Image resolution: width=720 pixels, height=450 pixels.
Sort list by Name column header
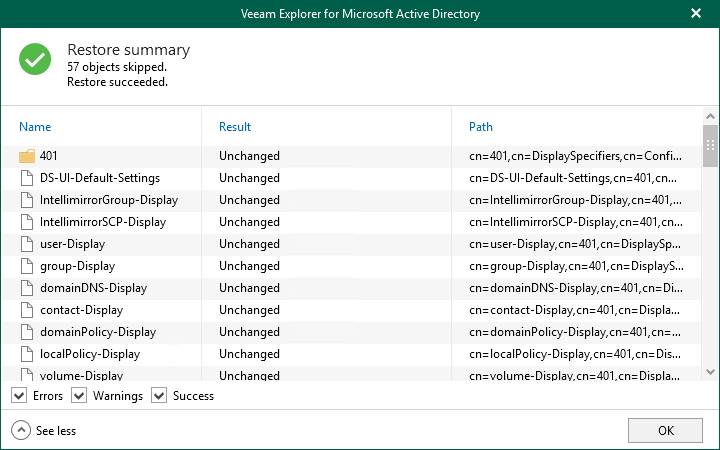pyautogui.click(x=35, y=127)
